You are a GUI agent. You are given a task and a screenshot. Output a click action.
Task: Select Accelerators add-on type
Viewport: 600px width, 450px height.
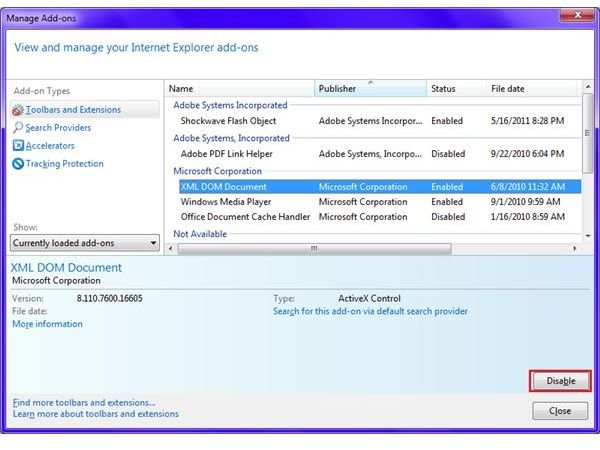pos(50,146)
